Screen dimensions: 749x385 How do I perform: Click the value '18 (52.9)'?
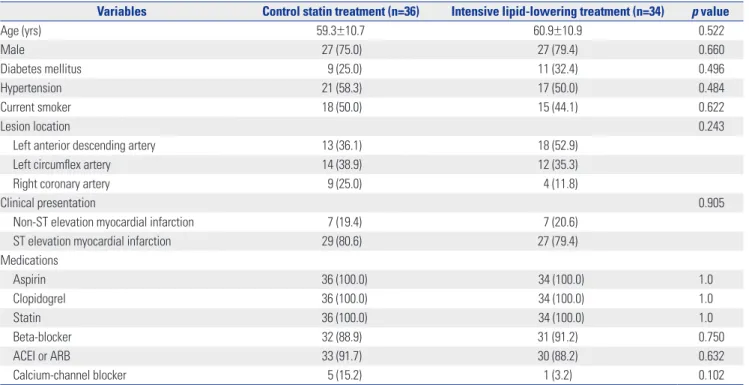click(x=558, y=146)
